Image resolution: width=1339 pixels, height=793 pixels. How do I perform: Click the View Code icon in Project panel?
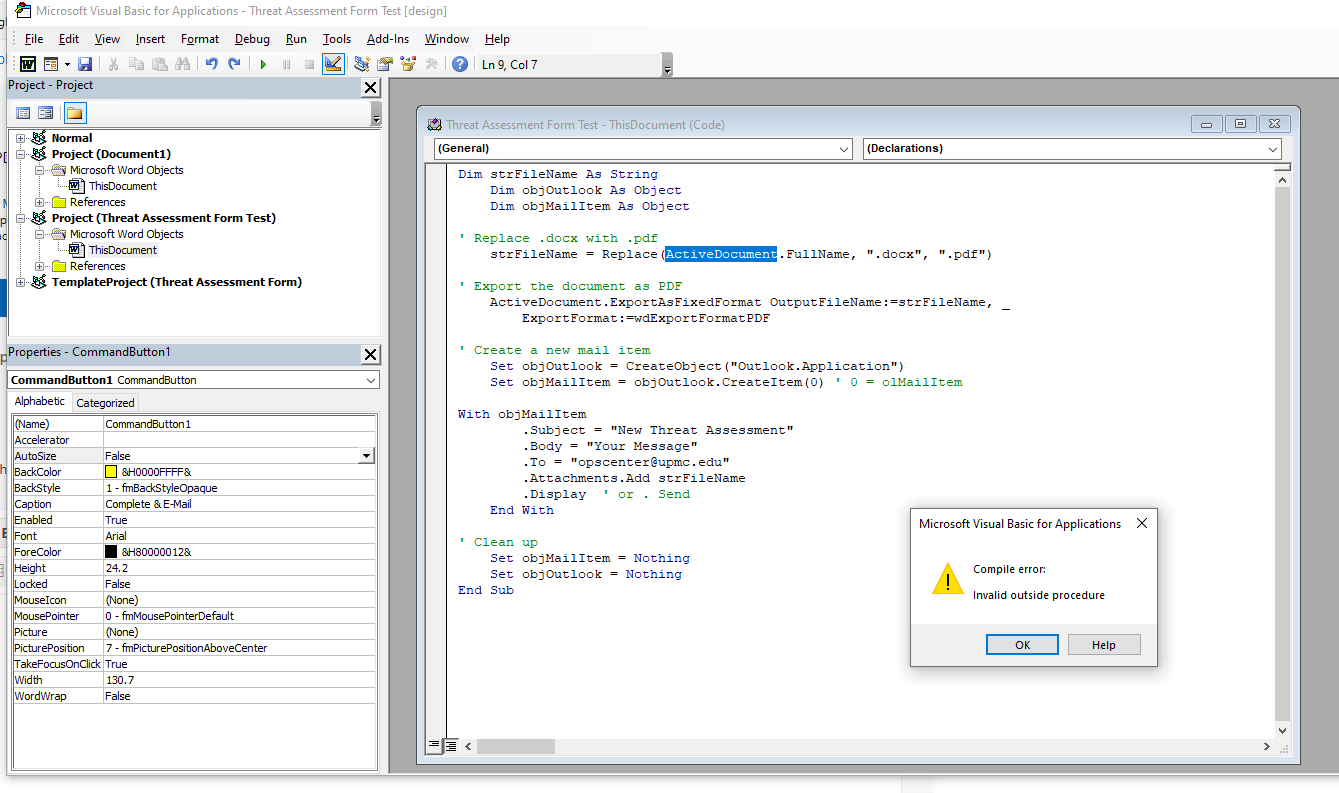tap(23, 113)
